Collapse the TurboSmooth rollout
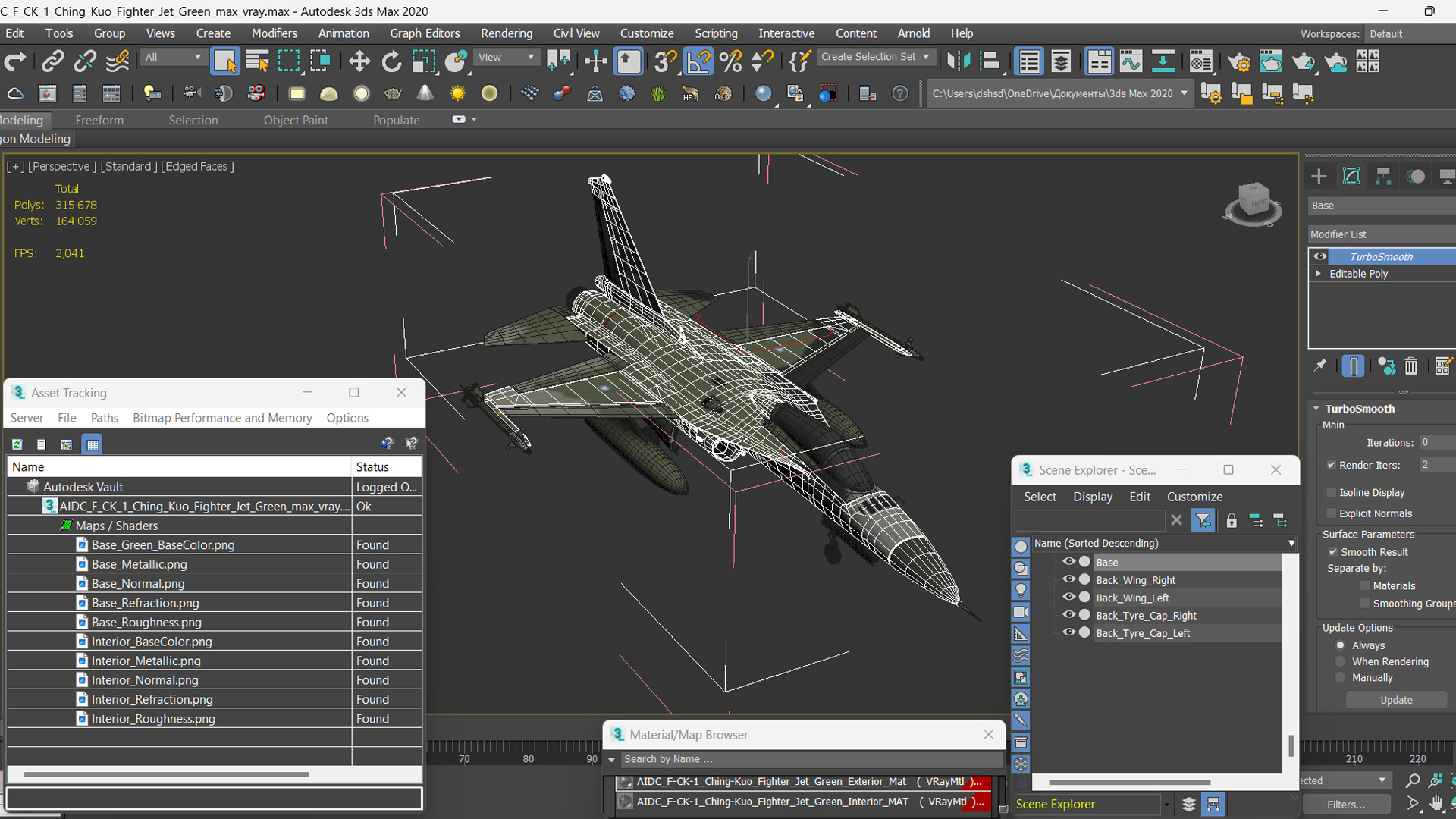Image resolution: width=1456 pixels, height=819 pixels. pos(1317,408)
